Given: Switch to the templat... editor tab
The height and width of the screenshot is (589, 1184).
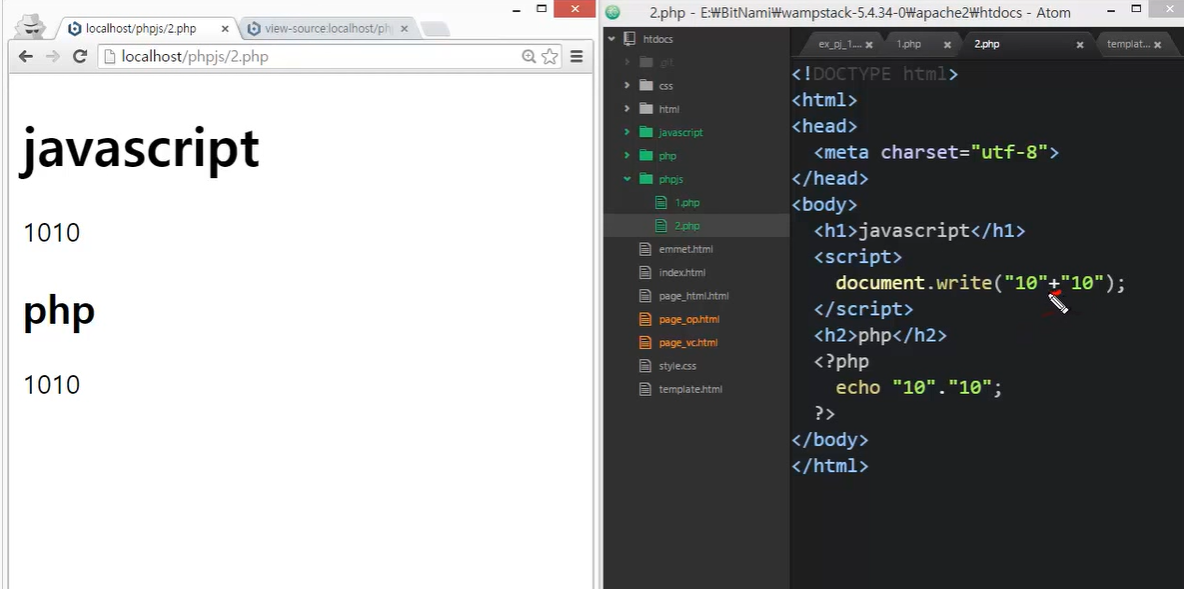Looking at the screenshot, I should pyautogui.click(x=1128, y=45).
